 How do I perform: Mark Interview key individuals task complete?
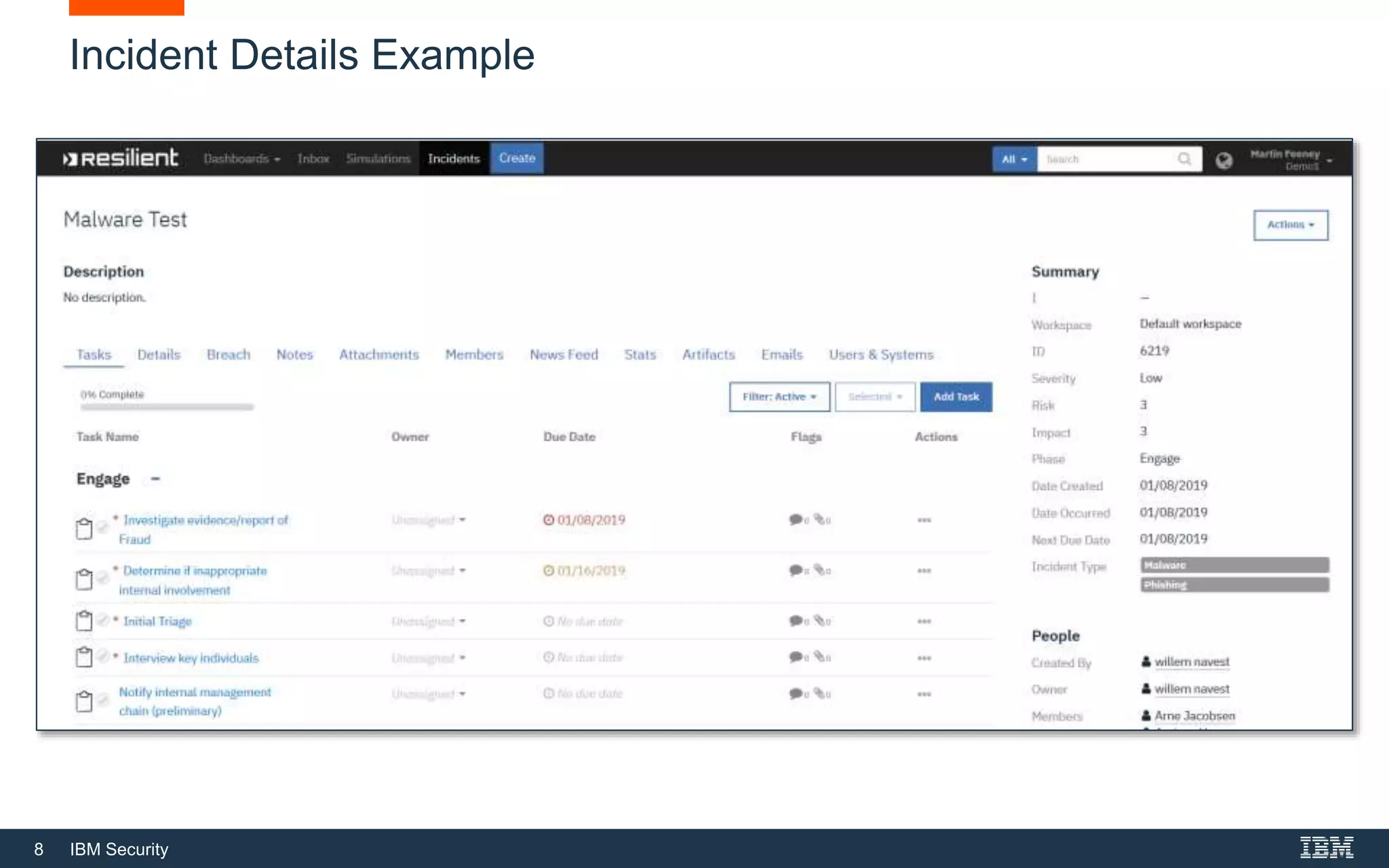point(102,656)
